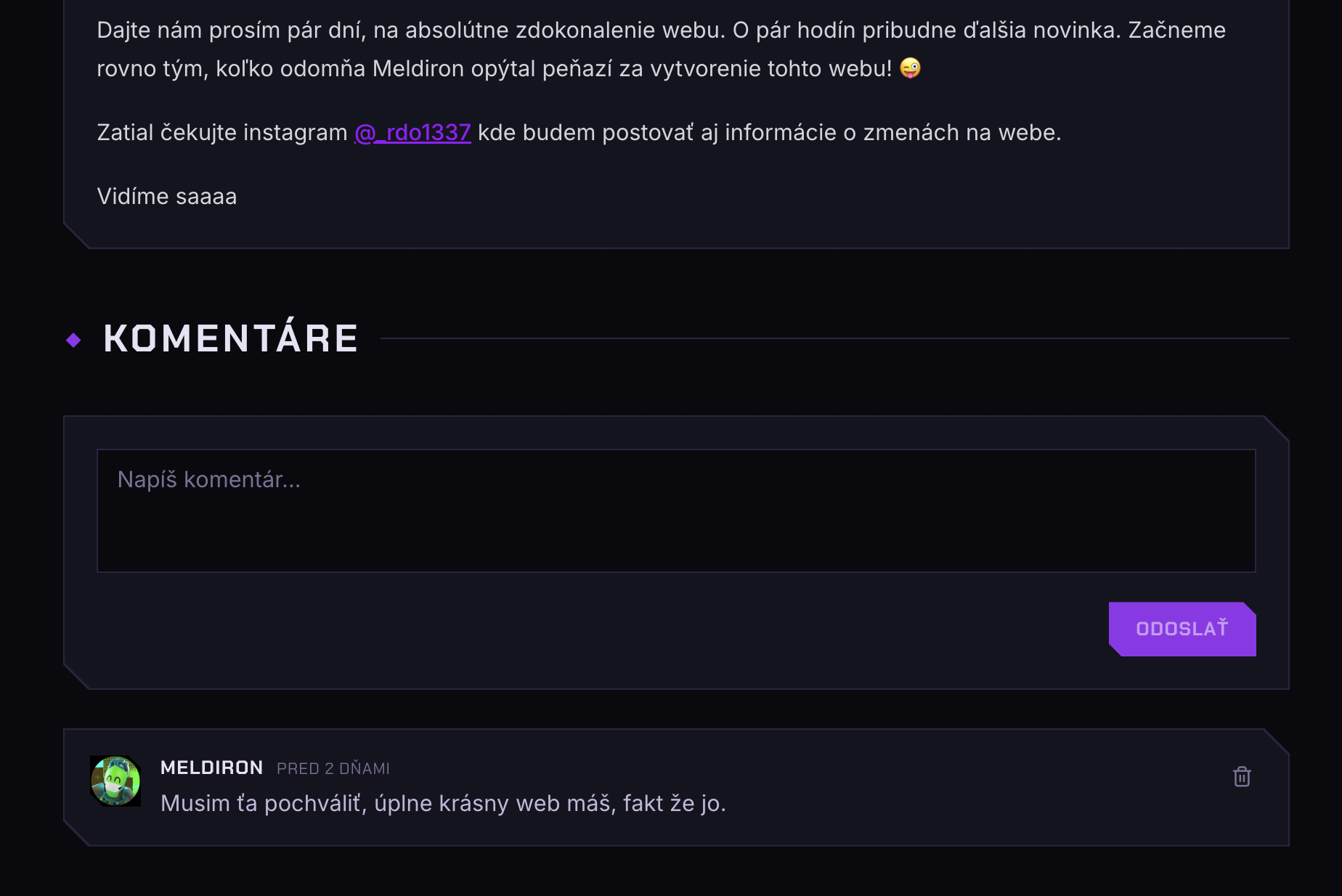The image size is (1342, 896).
Task: Open the @_rdo1337 Instagram link
Action: [x=412, y=132]
